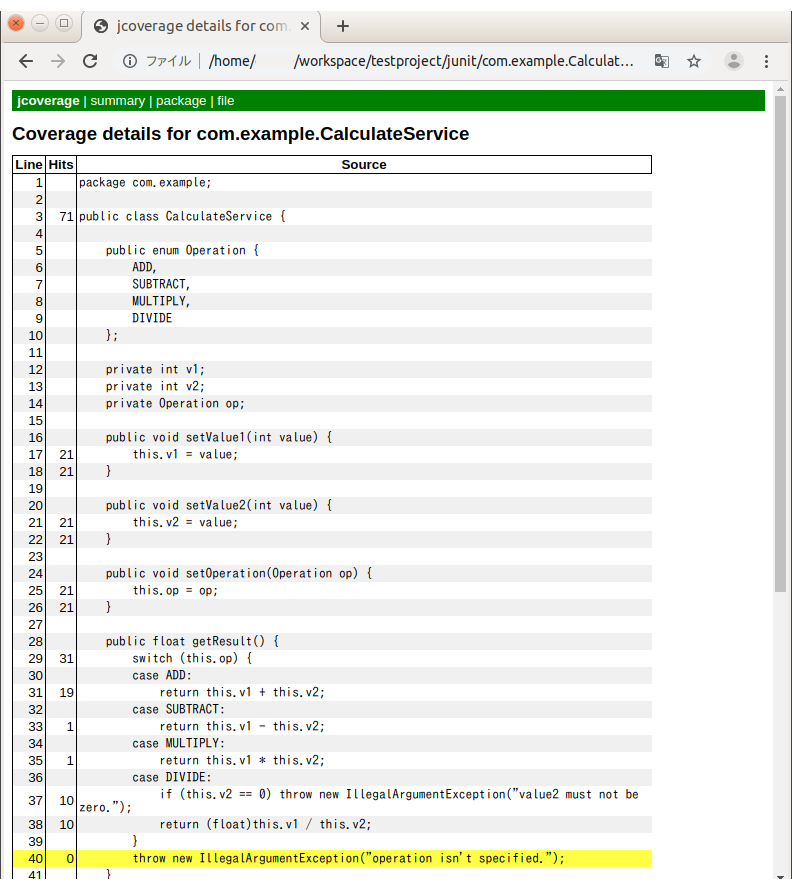Click hits value 0 on line 40
Viewport: 792px width, 890px height.
(x=70, y=859)
